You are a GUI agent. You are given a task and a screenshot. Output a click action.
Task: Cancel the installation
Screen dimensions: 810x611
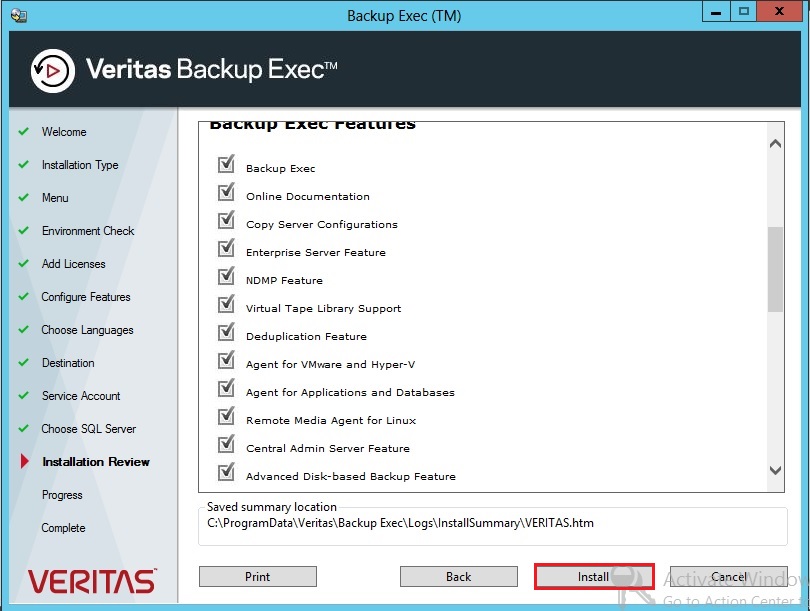(728, 576)
